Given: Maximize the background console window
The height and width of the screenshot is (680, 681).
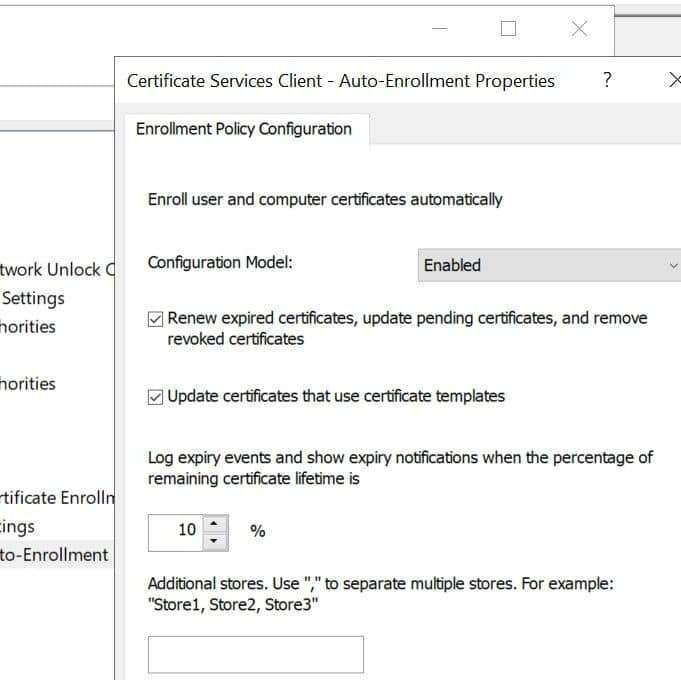Looking at the screenshot, I should [508, 29].
